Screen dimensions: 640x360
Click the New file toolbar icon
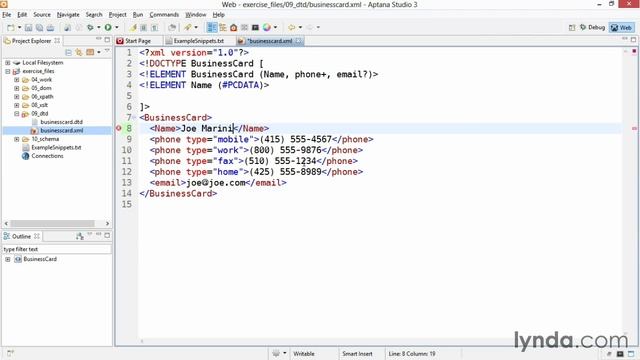pos(11,27)
